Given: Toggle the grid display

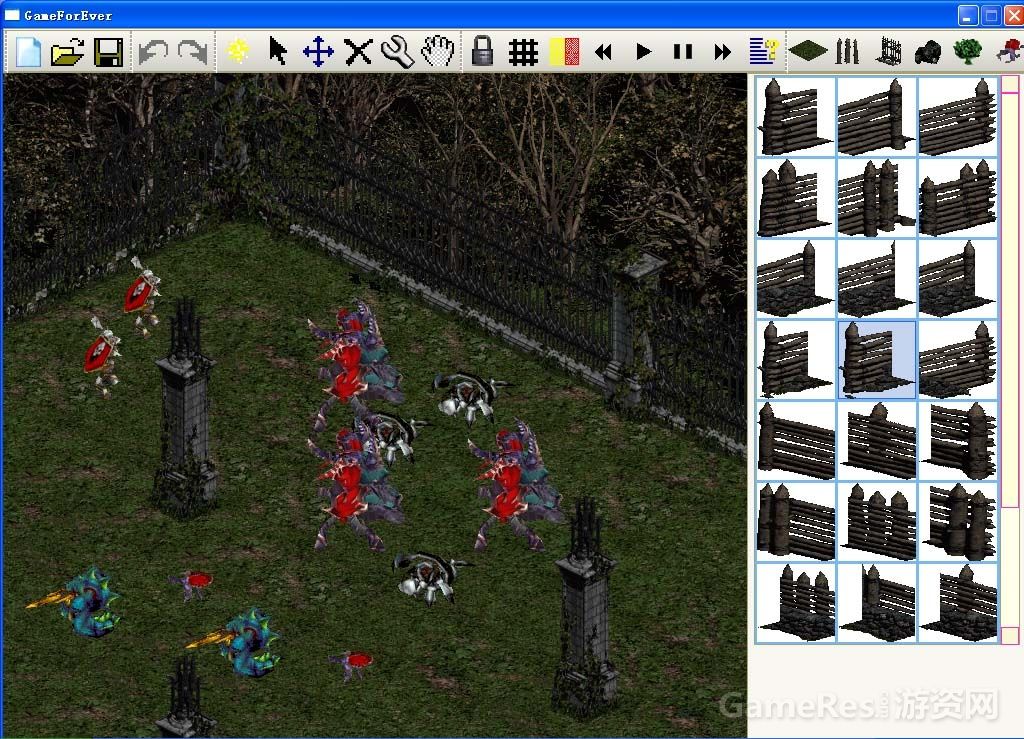Looking at the screenshot, I should click(523, 51).
